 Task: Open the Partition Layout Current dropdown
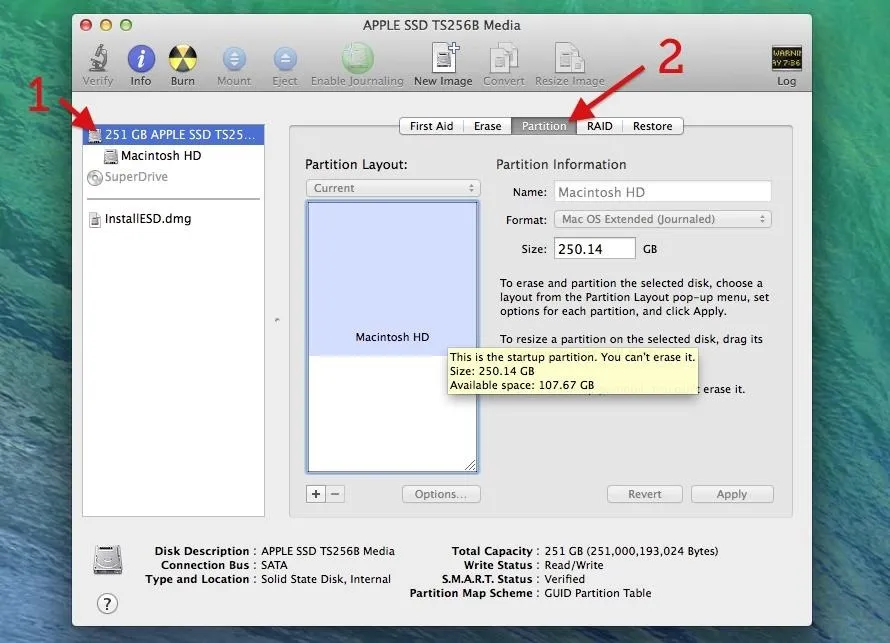pyautogui.click(x=393, y=188)
